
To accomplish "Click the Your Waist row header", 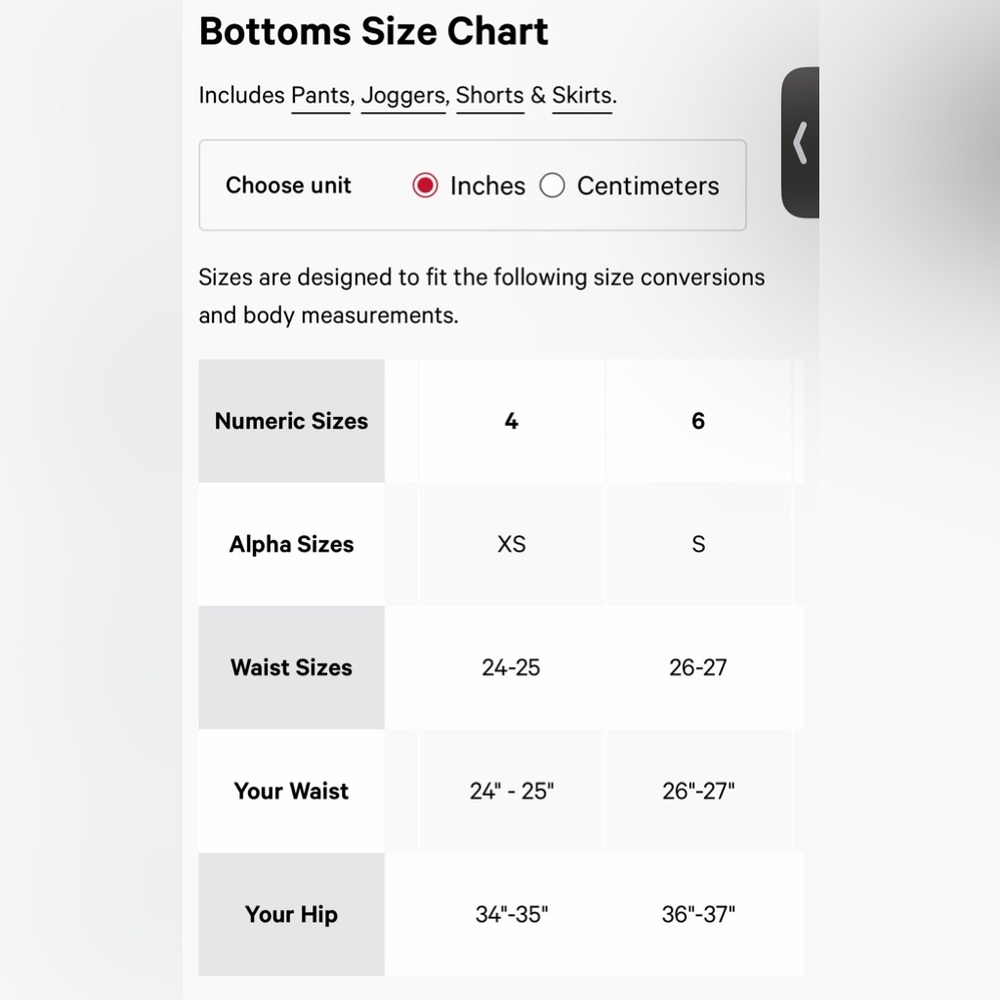I will [291, 791].
